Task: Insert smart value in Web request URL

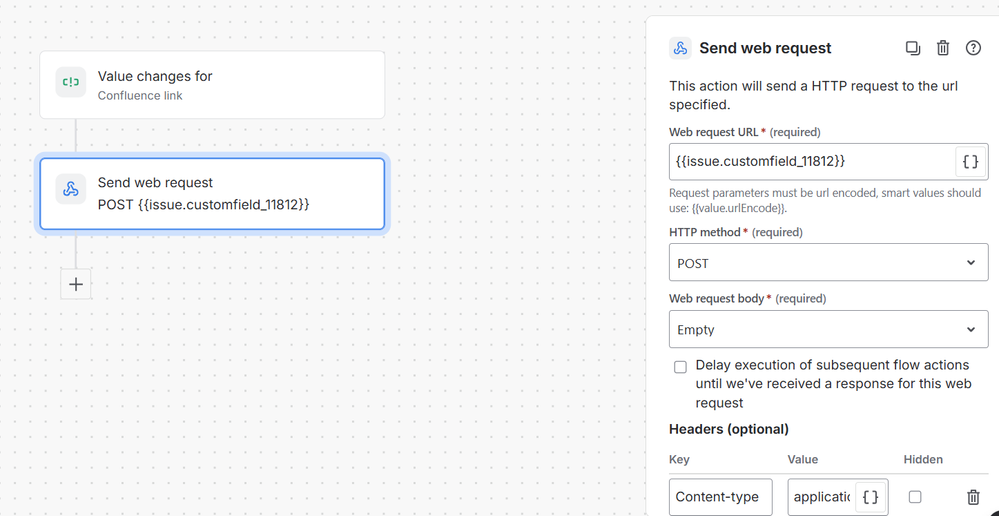Action: pos(970,162)
